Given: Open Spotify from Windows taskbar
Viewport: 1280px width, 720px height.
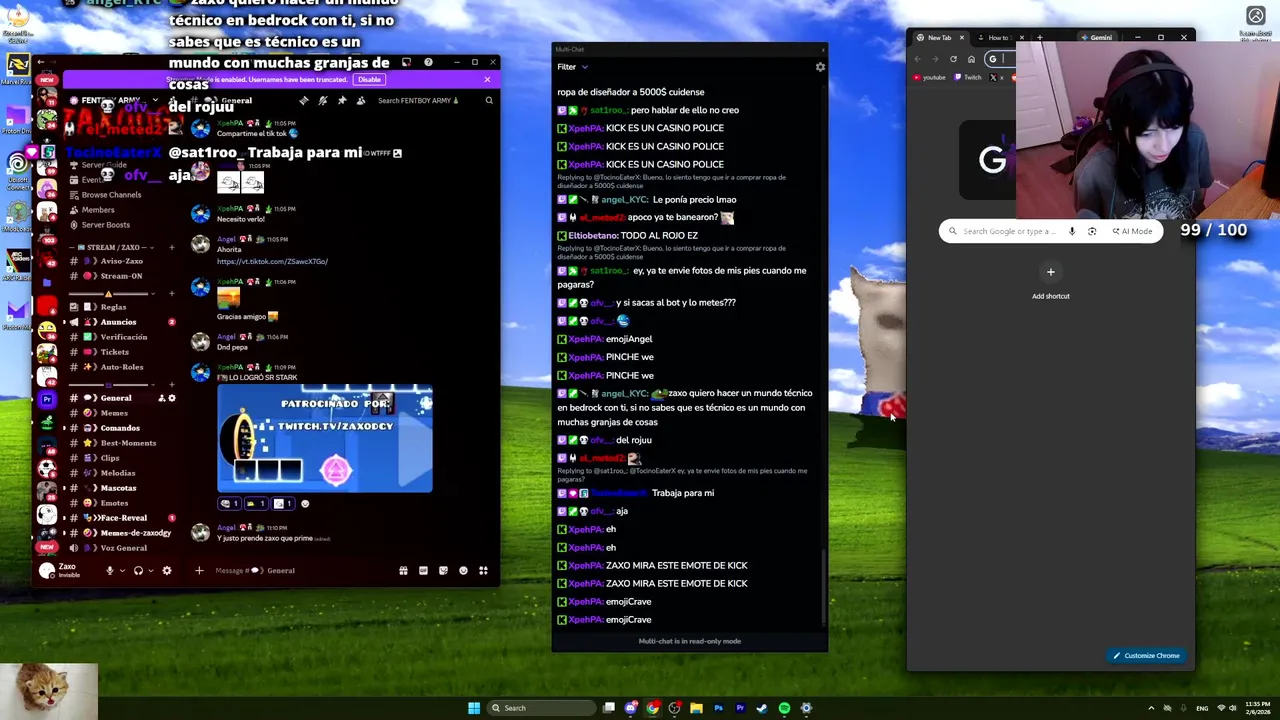Looking at the screenshot, I should click(784, 708).
